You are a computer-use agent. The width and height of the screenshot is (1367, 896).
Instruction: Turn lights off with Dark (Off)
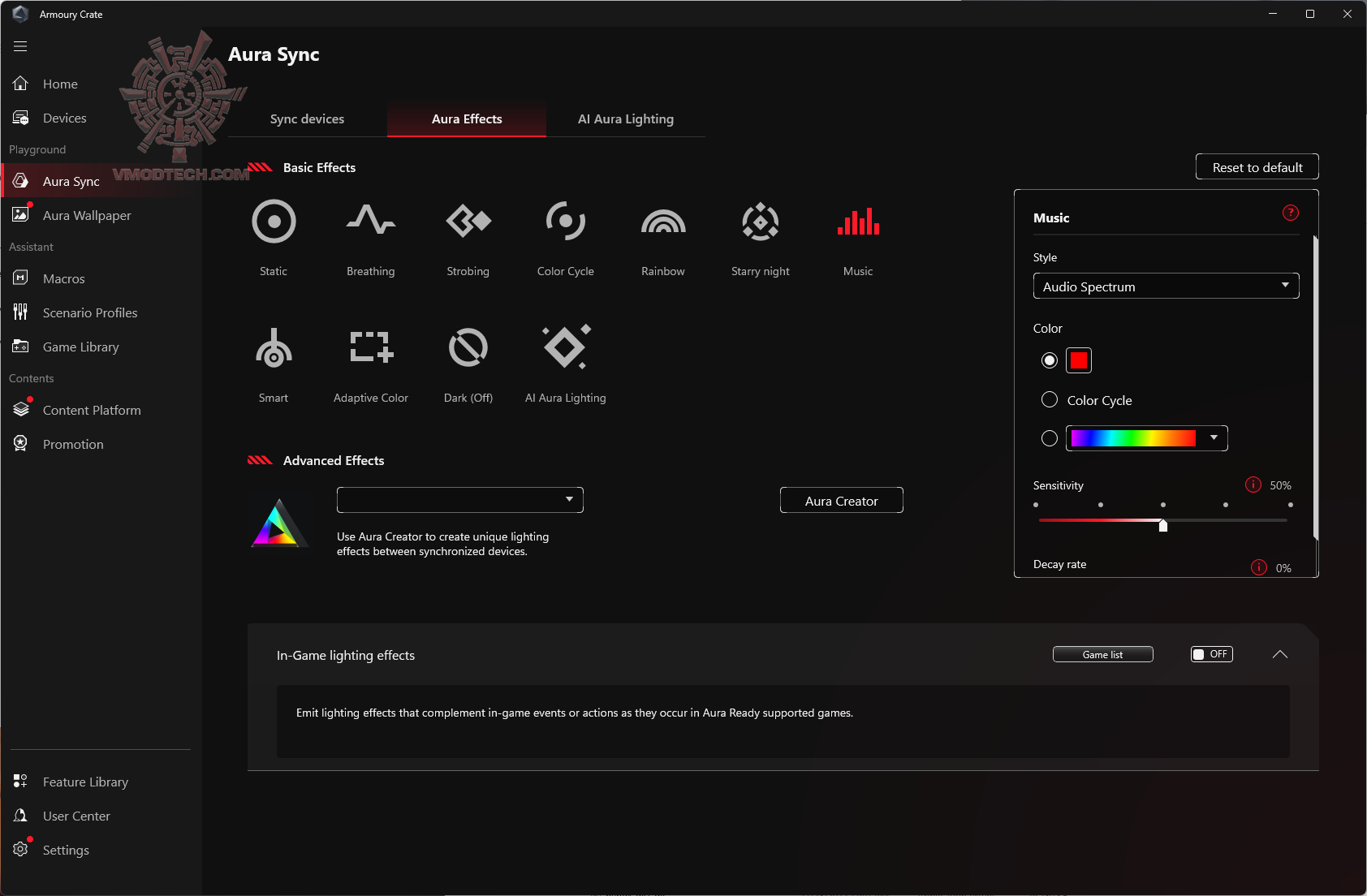(468, 348)
